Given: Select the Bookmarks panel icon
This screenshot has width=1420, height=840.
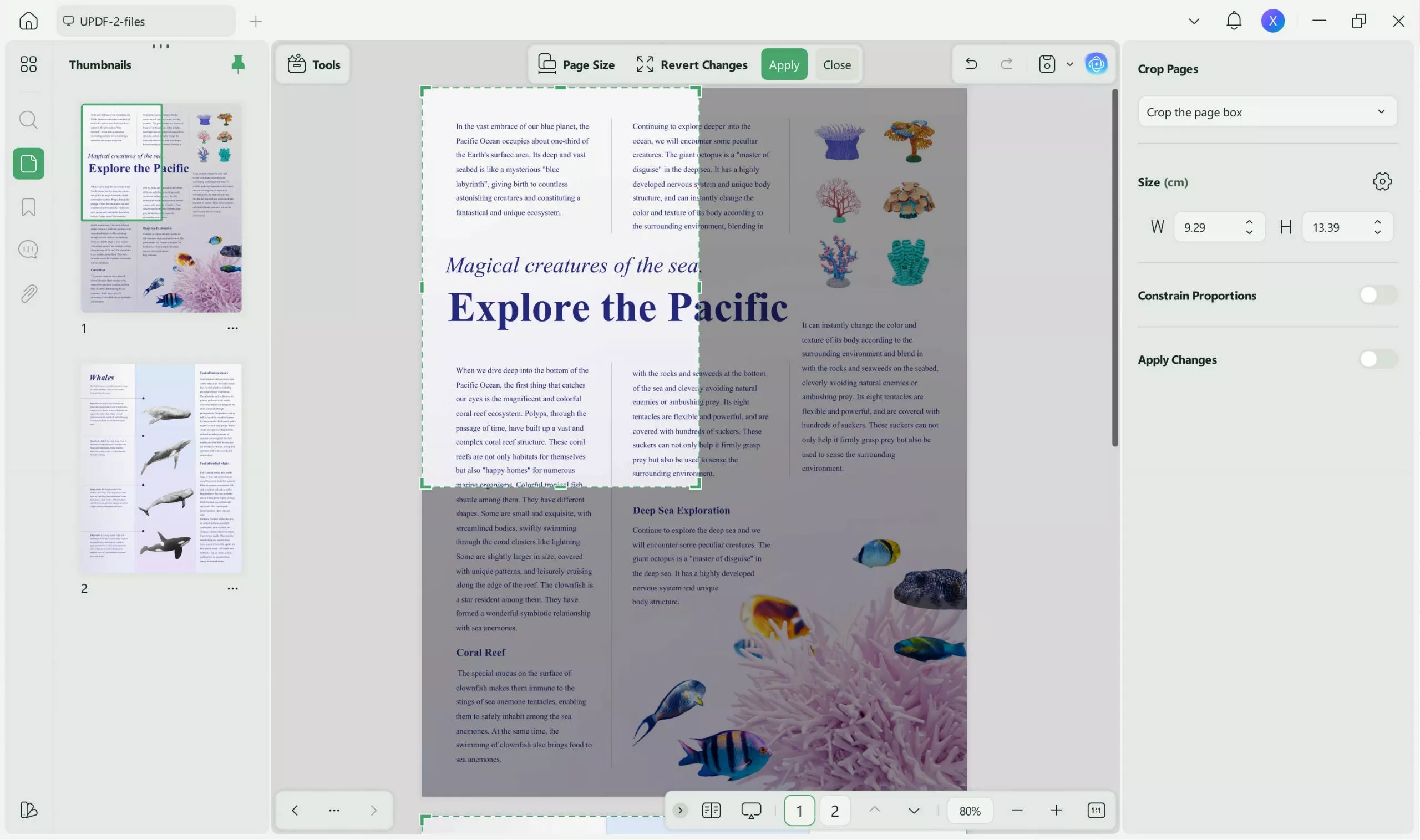Looking at the screenshot, I should point(27,207).
